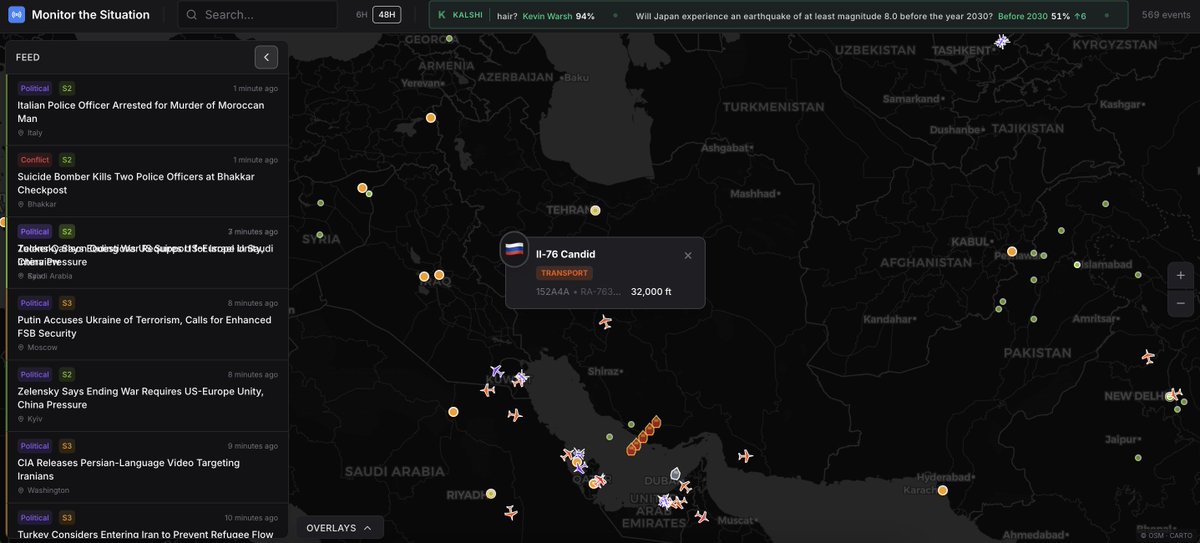The height and width of the screenshot is (543, 1200).
Task: Select orange event marker near Armenia
Action: coord(431,118)
